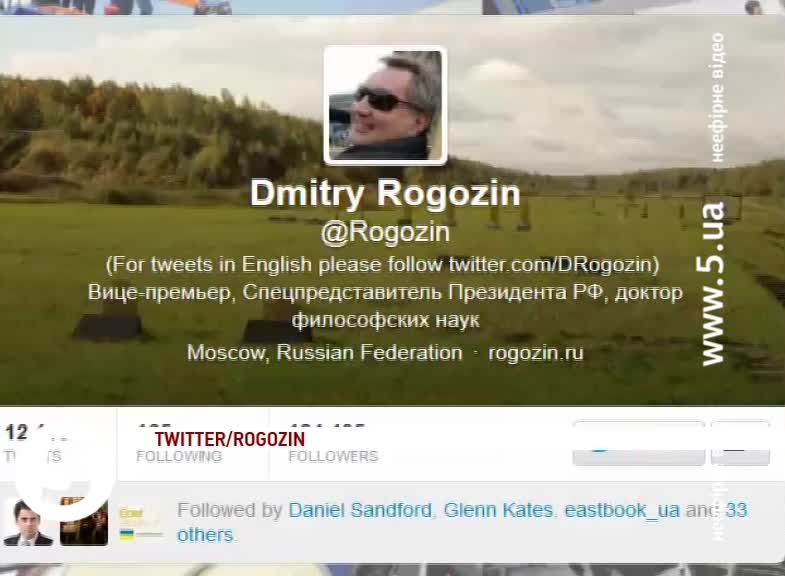The image size is (785, 576).
Task: Open the second follower avatar thumbnail
Action: (84, 522)
